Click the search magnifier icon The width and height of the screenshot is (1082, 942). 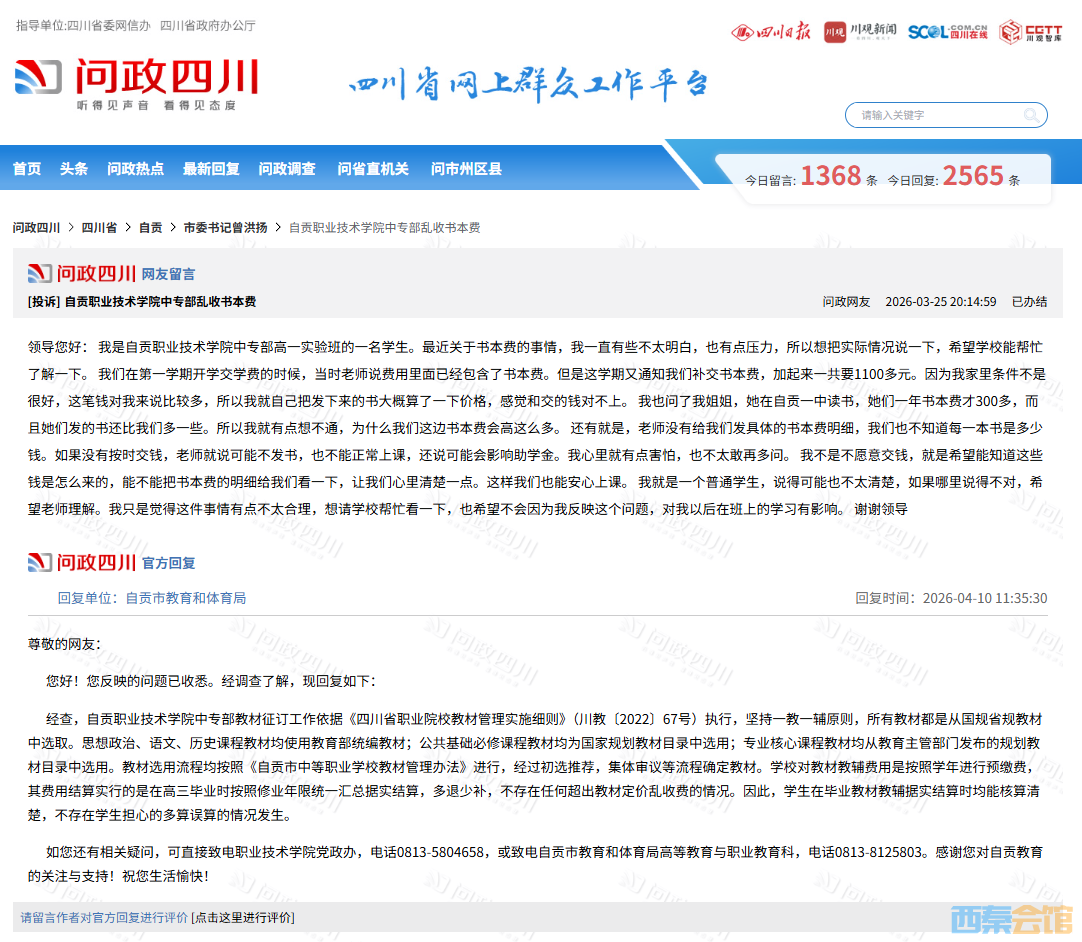click(x=1031, y=115)
